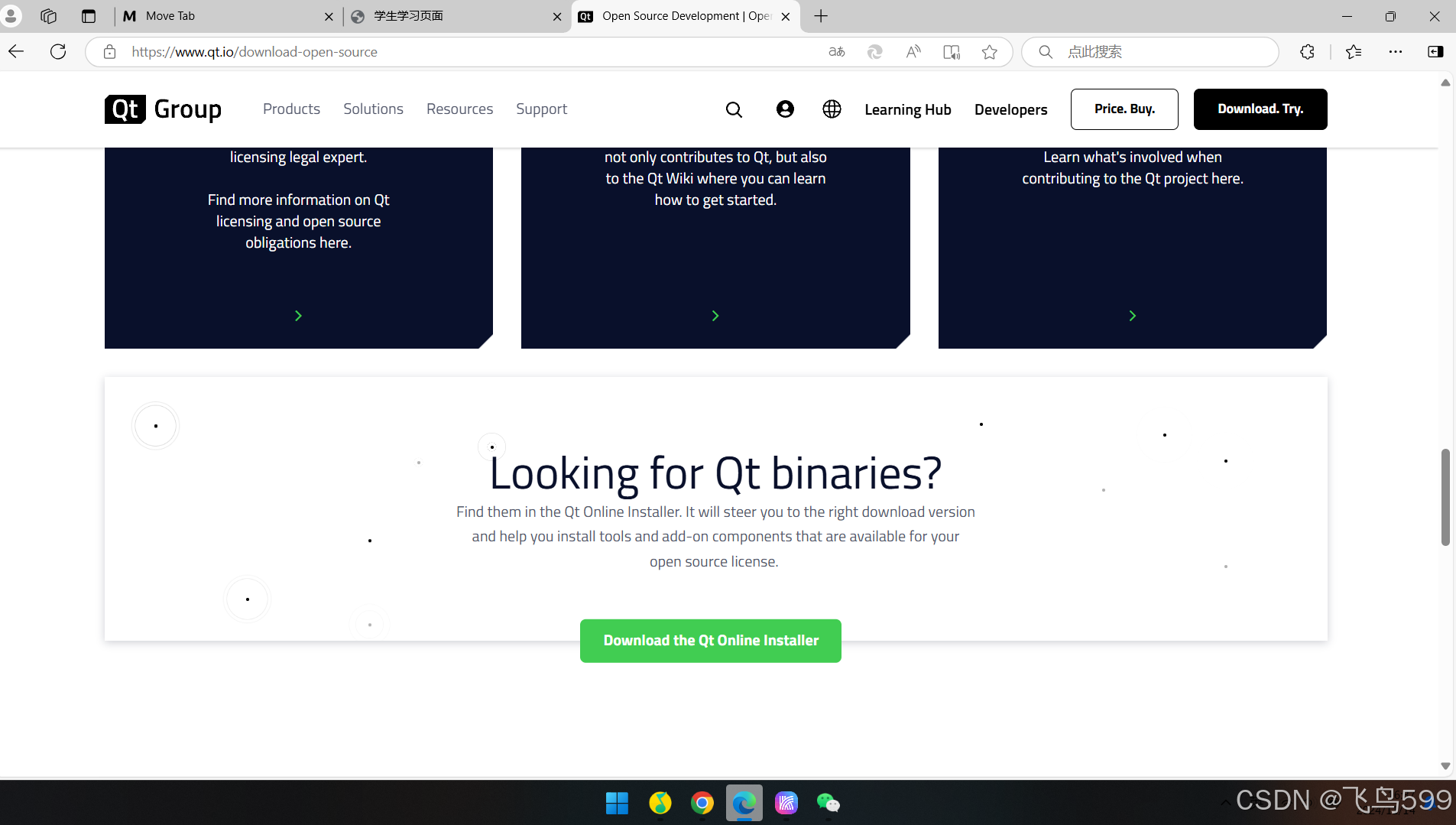Open the purple fingerprint app in taskbar

click(x=786, y=803)
